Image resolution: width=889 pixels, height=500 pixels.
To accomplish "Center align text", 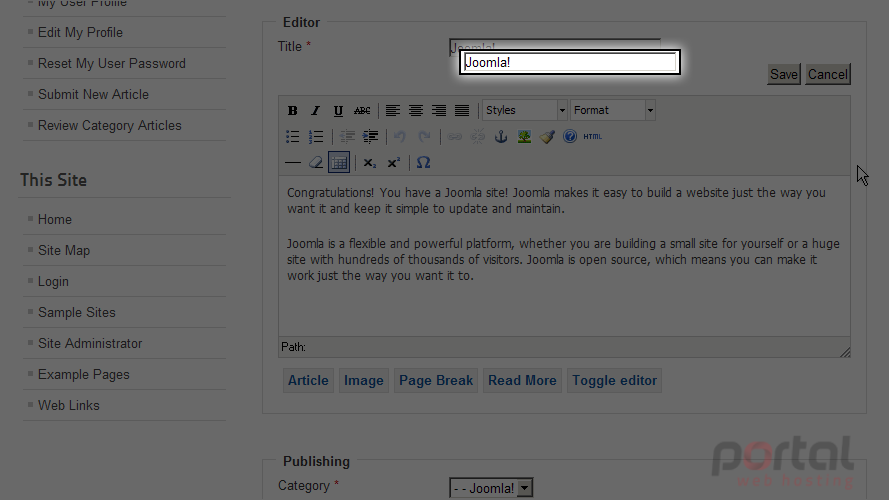I will coord(416,111).
